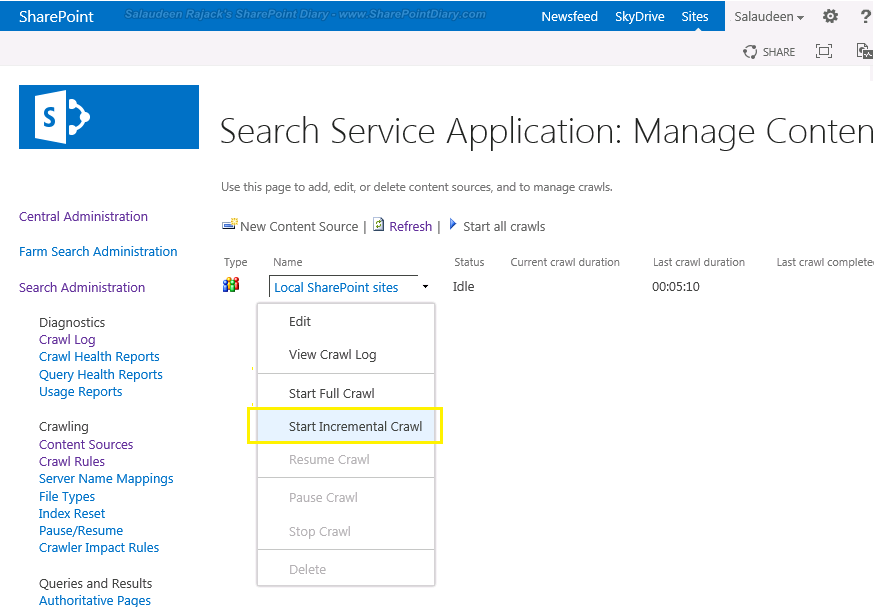Click the focus on content icon
The width and height of the screenshot is (874, 607).
tap(824, 51)
